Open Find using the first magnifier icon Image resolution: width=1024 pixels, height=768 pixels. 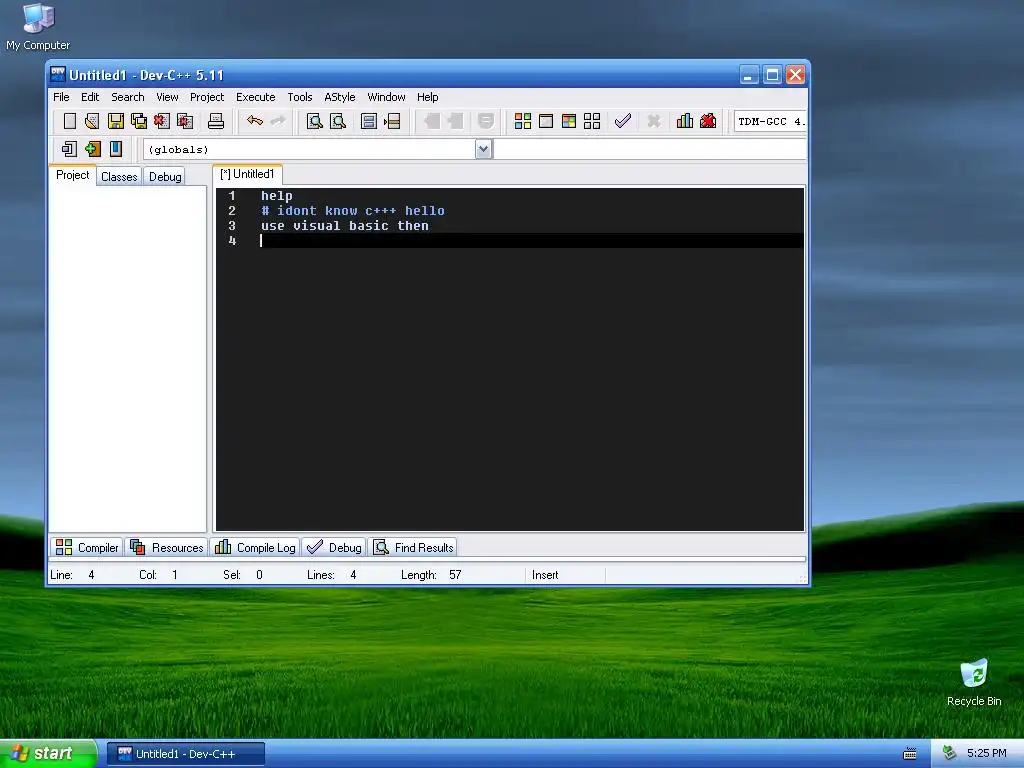coord(315,121)
